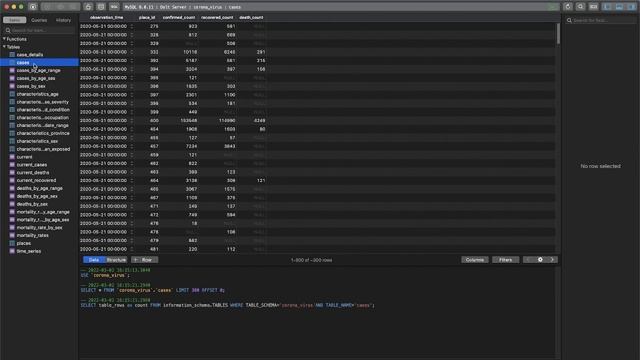Viewport: 640px width, 360px height.
Task: Open the Filters button
Action: [x=505, y=260]
